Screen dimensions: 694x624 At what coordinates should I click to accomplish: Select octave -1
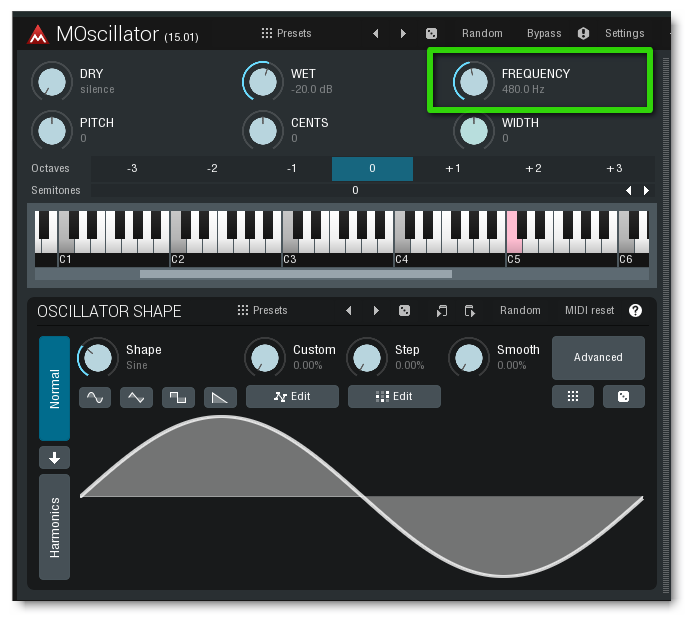click(x=292, y=169)
